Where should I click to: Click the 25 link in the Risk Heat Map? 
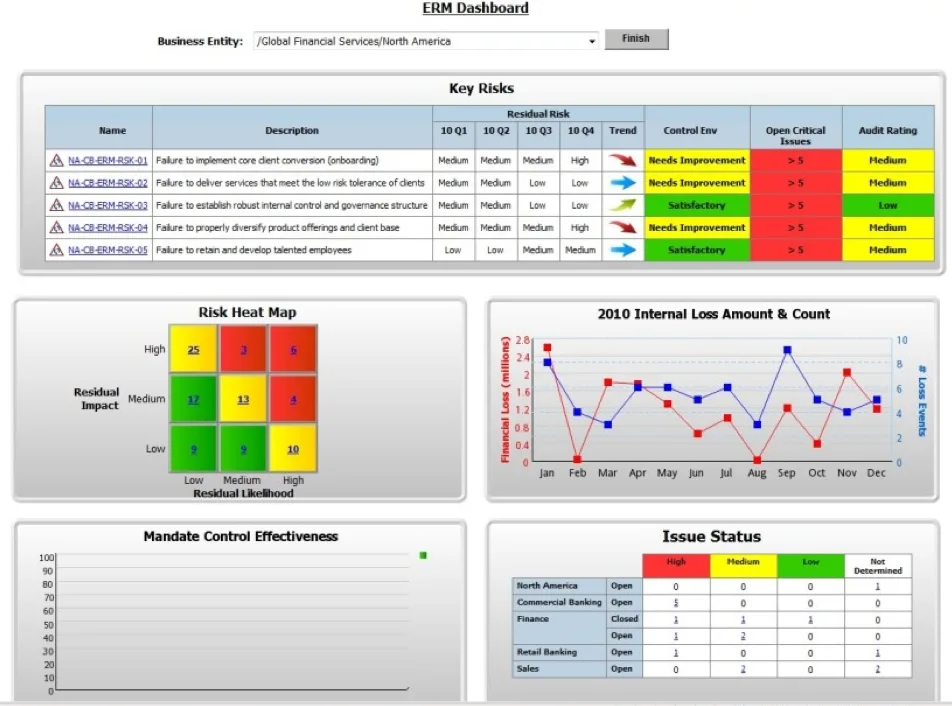pos(194,350)
